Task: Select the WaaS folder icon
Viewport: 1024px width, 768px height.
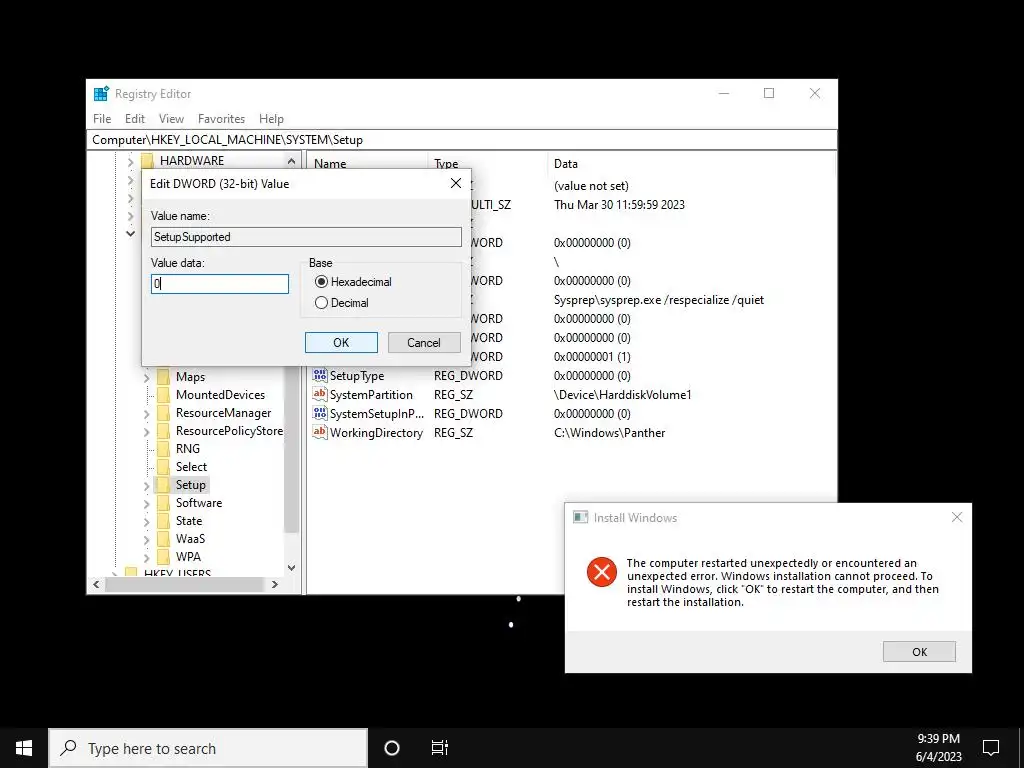Action: tap(163, 539)
